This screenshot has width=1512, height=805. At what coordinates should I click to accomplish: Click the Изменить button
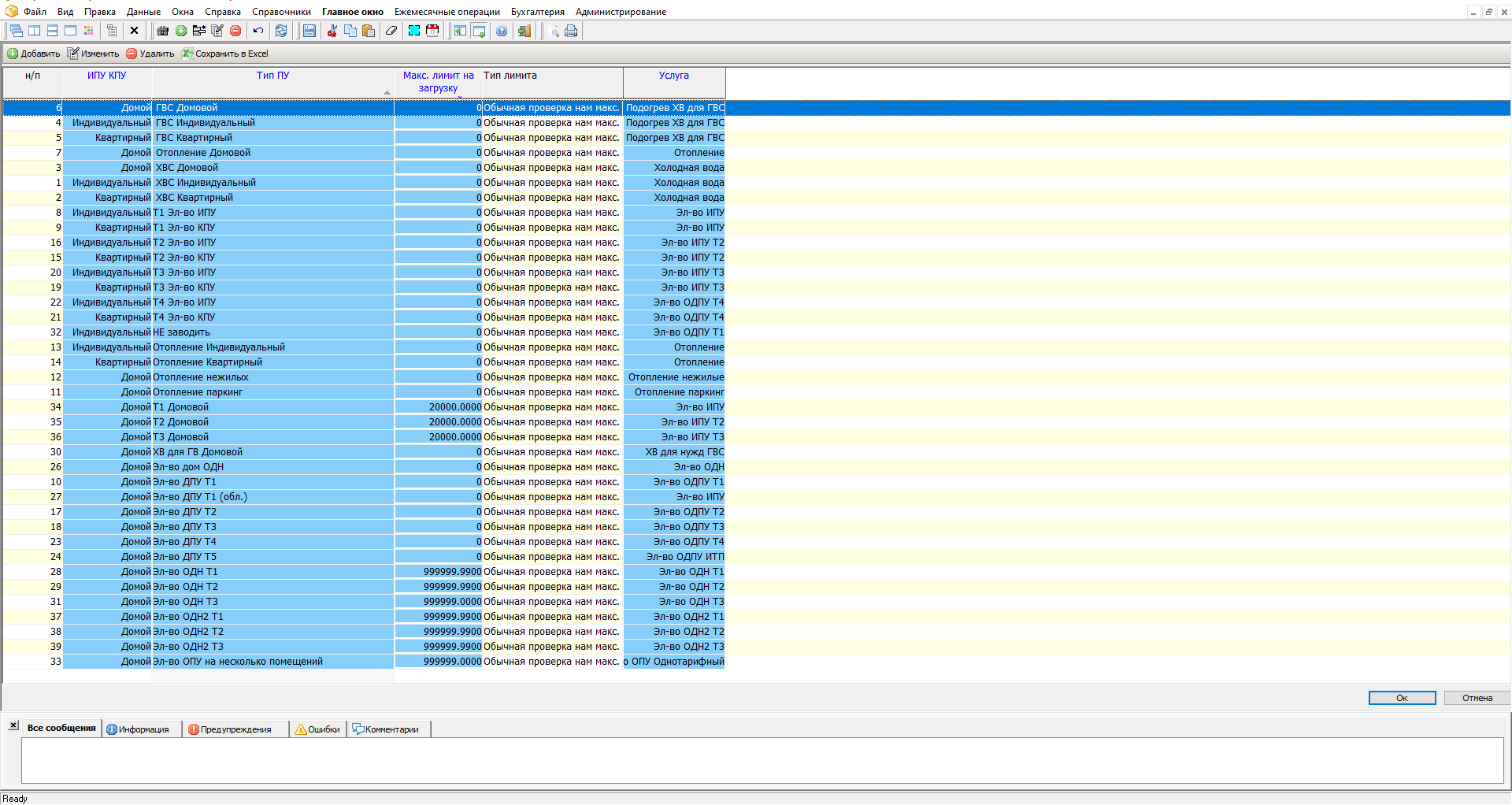[93, 54]
